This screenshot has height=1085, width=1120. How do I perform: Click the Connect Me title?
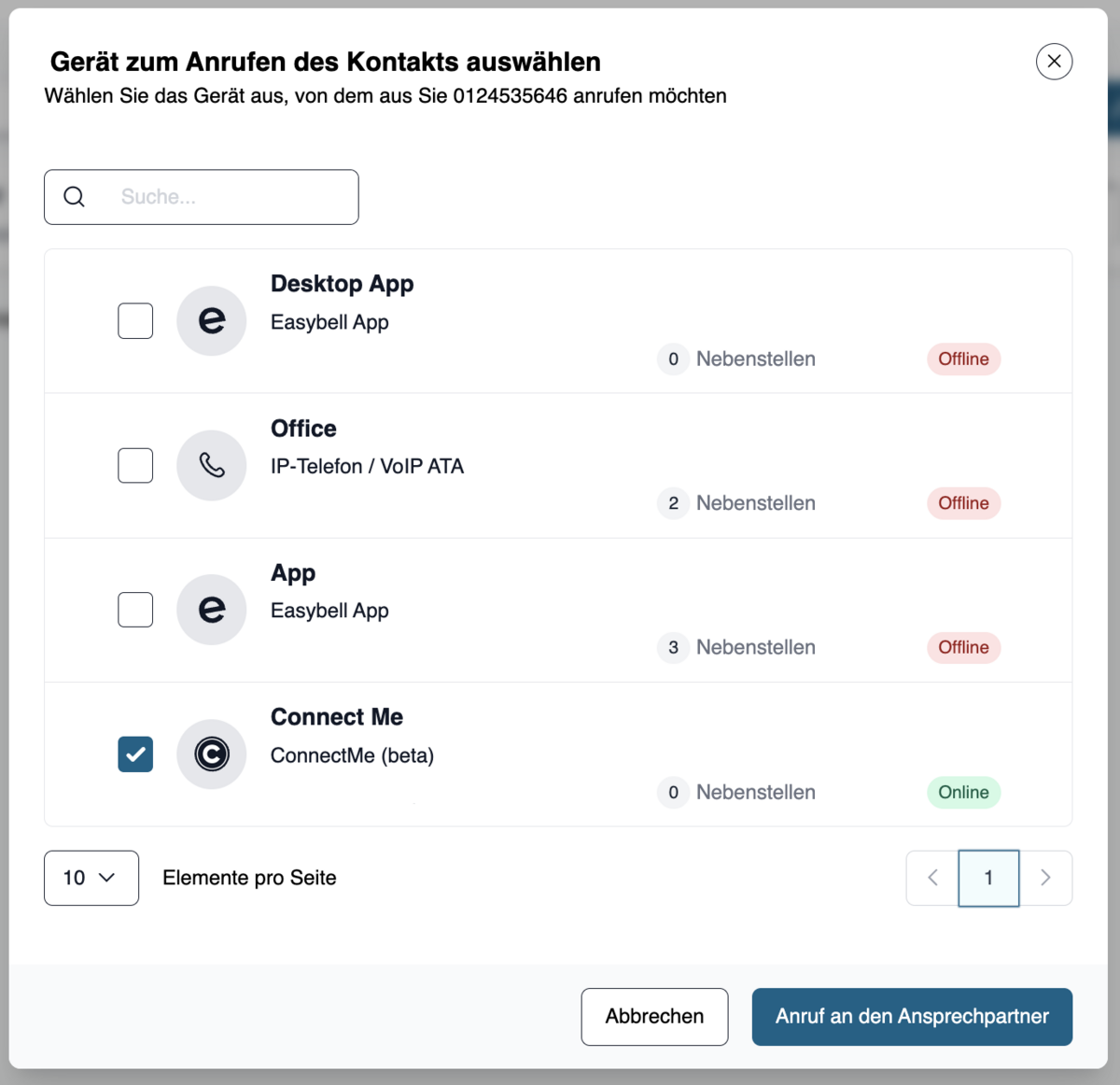337,717
